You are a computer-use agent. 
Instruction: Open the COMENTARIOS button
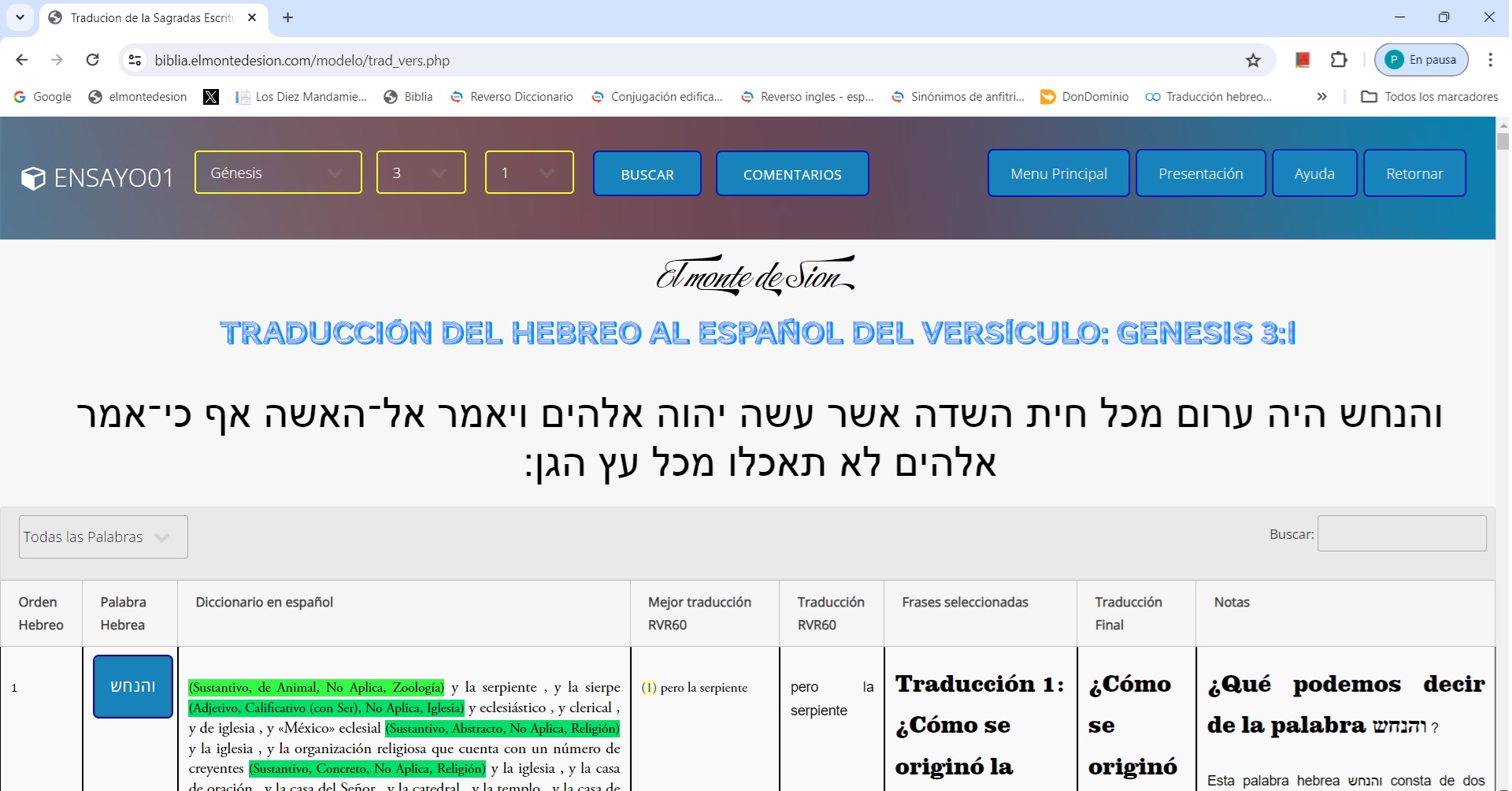[792, 174]
